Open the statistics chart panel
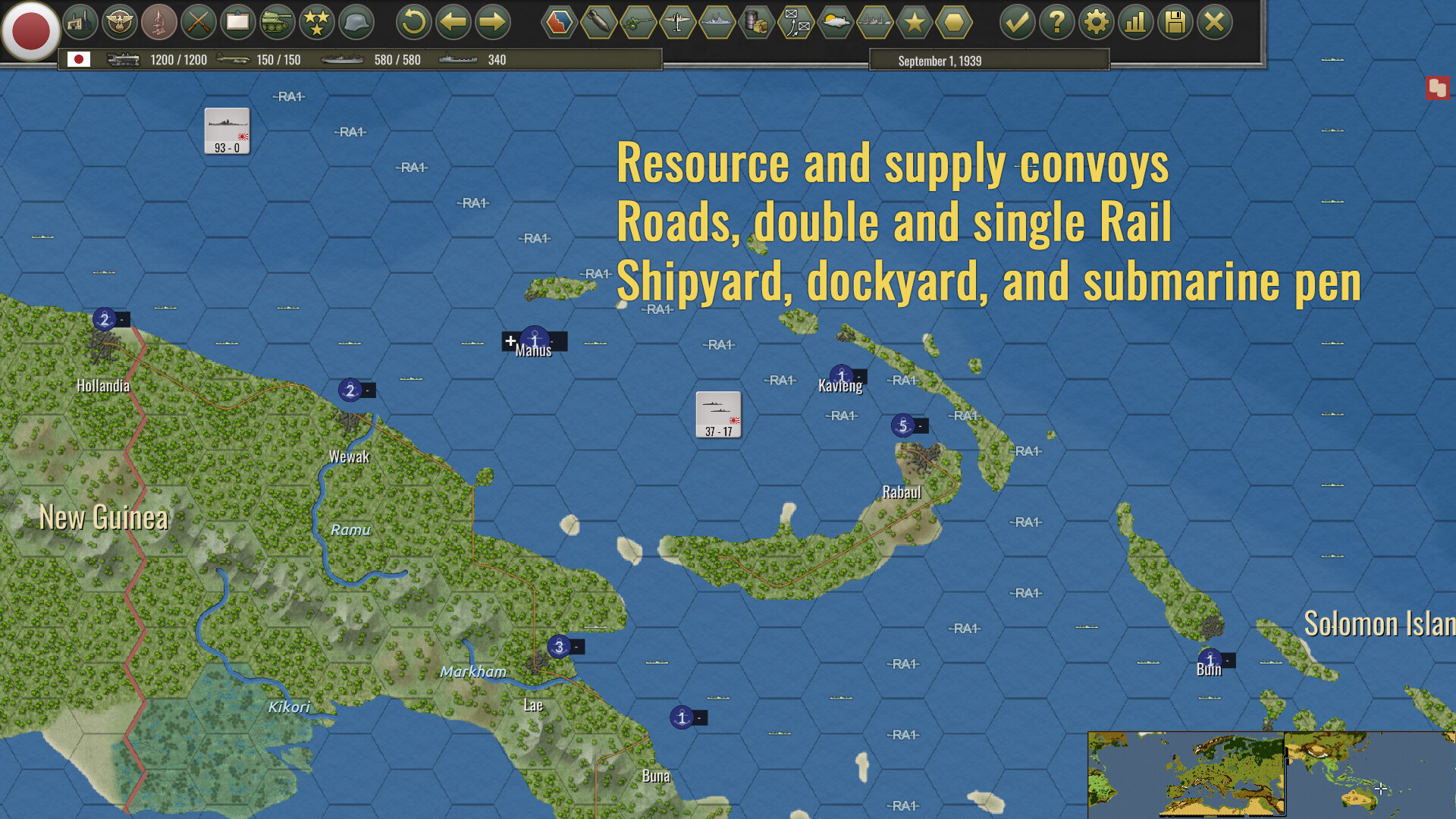This screenshot has height=819, width=1456. point(1136,22)
